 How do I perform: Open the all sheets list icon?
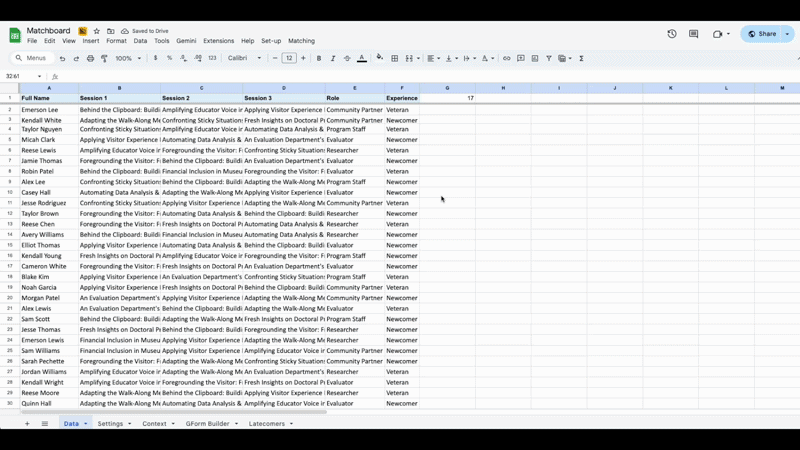(45, 423)
